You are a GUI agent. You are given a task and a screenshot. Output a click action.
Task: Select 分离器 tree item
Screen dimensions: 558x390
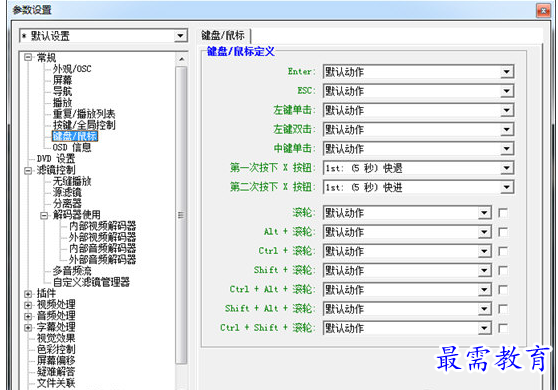click(67, 204)
